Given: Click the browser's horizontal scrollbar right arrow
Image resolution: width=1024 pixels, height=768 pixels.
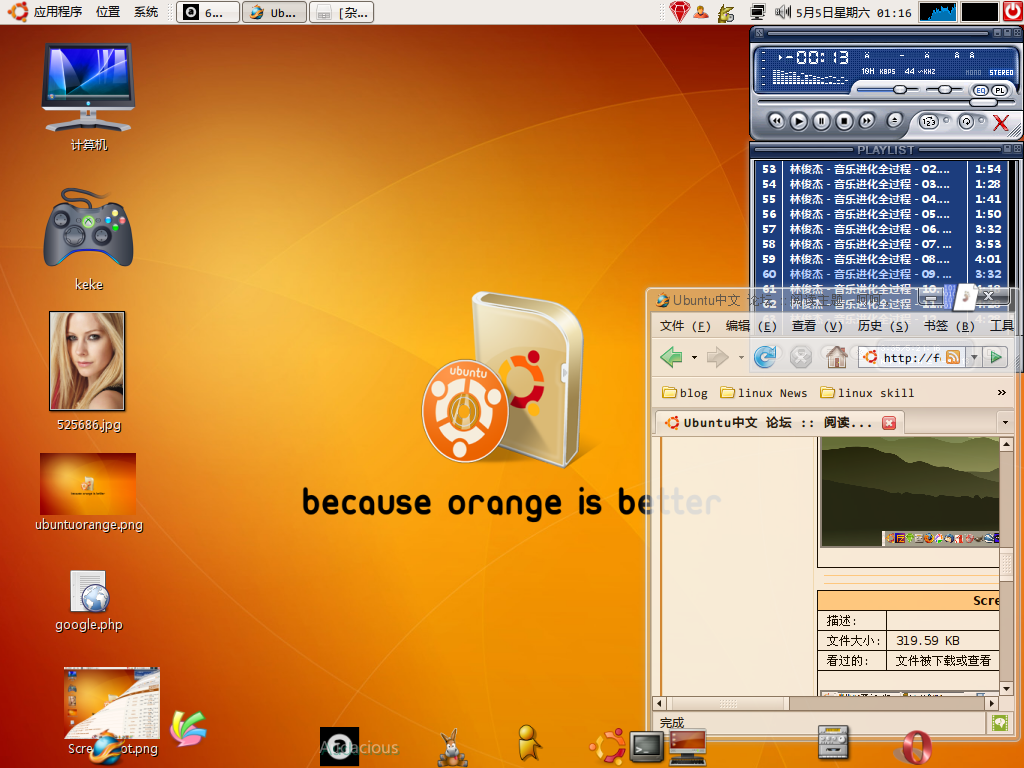Looking at the screenshot, I should [992, 703].
